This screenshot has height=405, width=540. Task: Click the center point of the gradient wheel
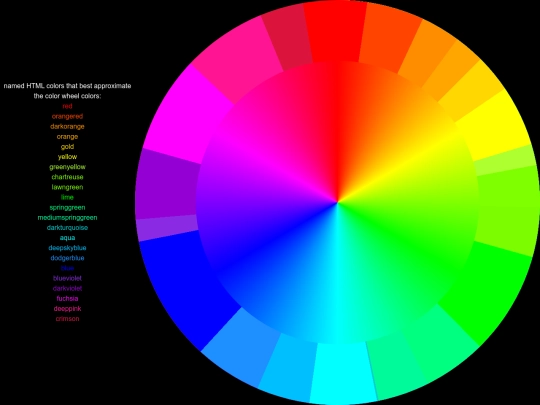338,202
